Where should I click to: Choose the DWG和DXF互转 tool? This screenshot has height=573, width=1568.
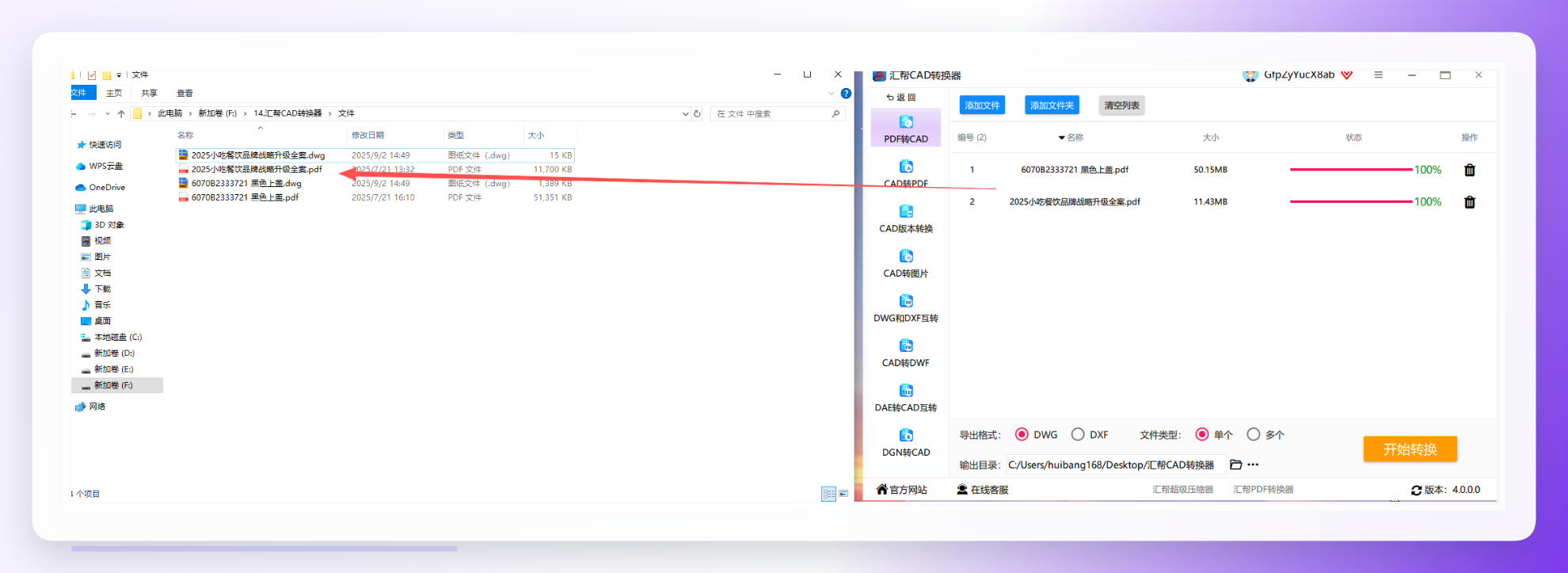[906, 308]
